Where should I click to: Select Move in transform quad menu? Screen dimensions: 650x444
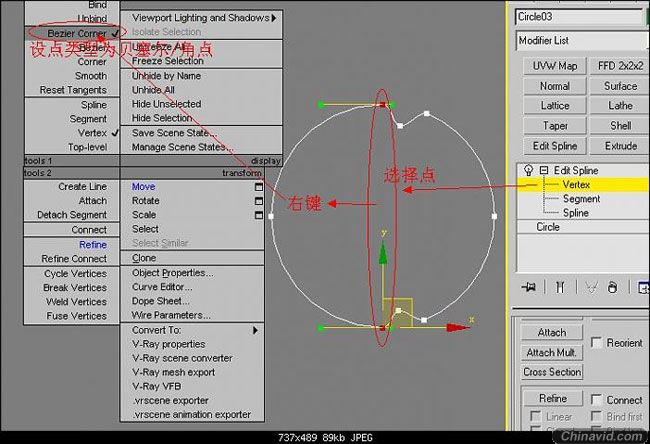[143, 187]
